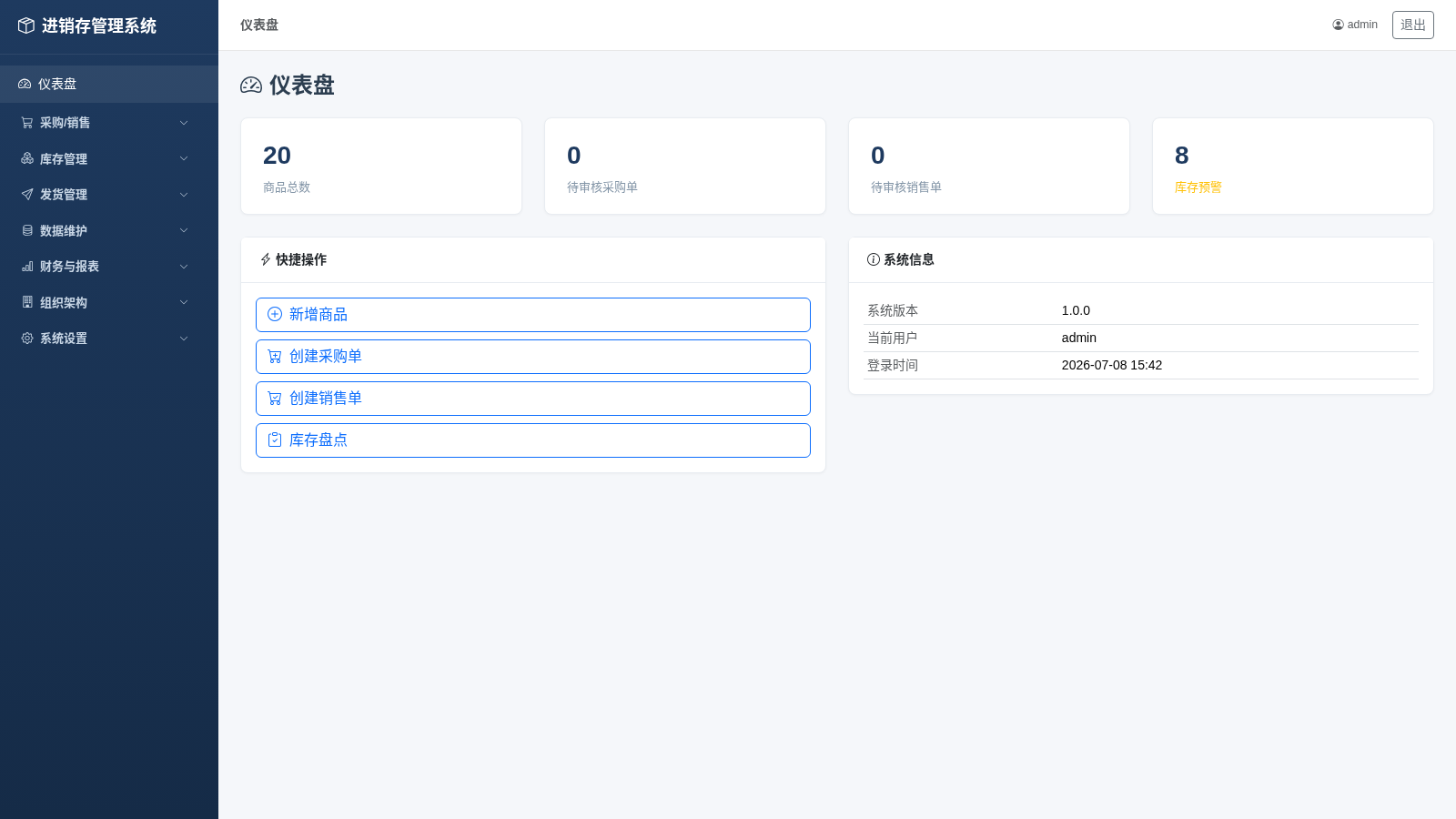Click the 创建采购单 quick action button
This screenshot has width=1456, height=819.
coord(533,357)
